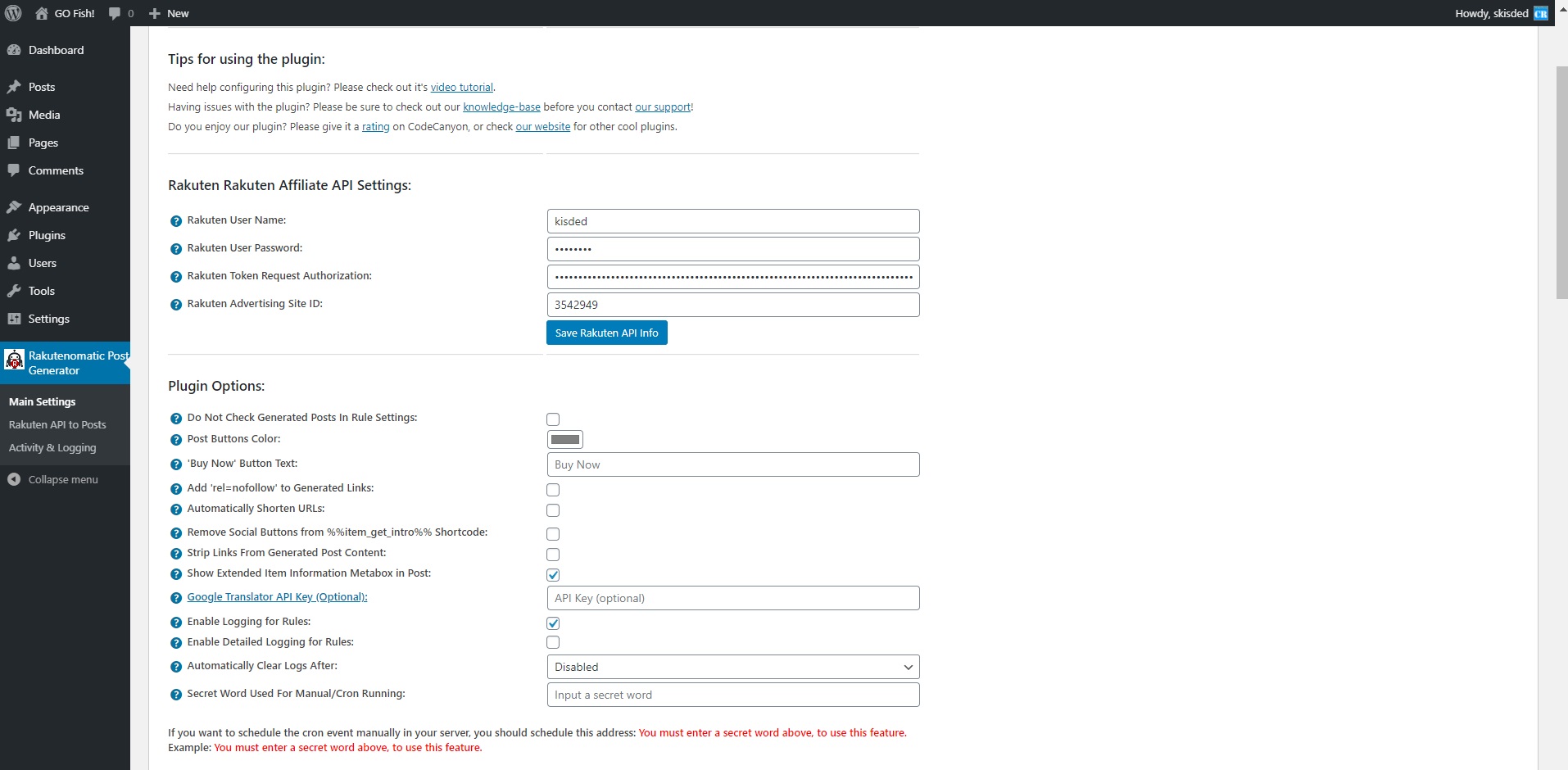
Task: Open the Post Buttons Color picker swatch
Action: 565,440
